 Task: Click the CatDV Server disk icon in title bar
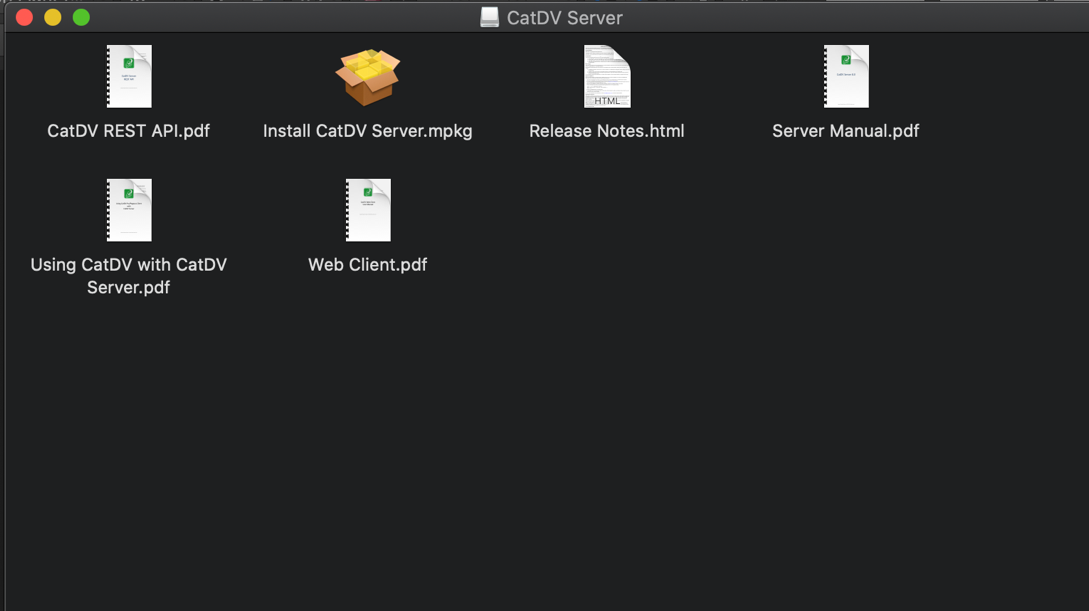(x=490, y=17)
